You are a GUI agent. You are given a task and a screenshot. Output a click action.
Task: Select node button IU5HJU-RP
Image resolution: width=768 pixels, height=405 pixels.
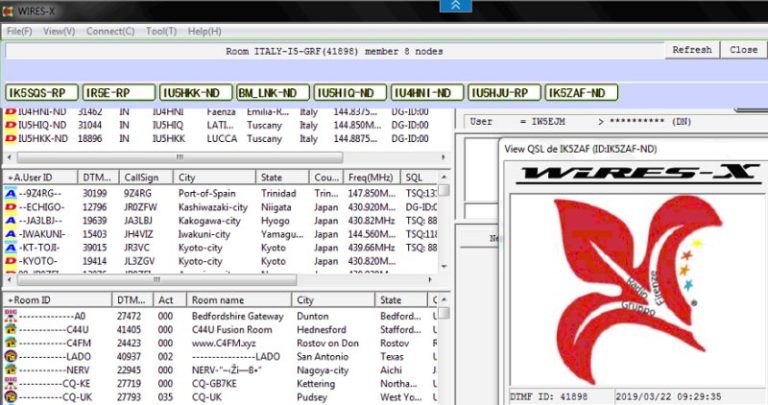(x=504, y=93)
